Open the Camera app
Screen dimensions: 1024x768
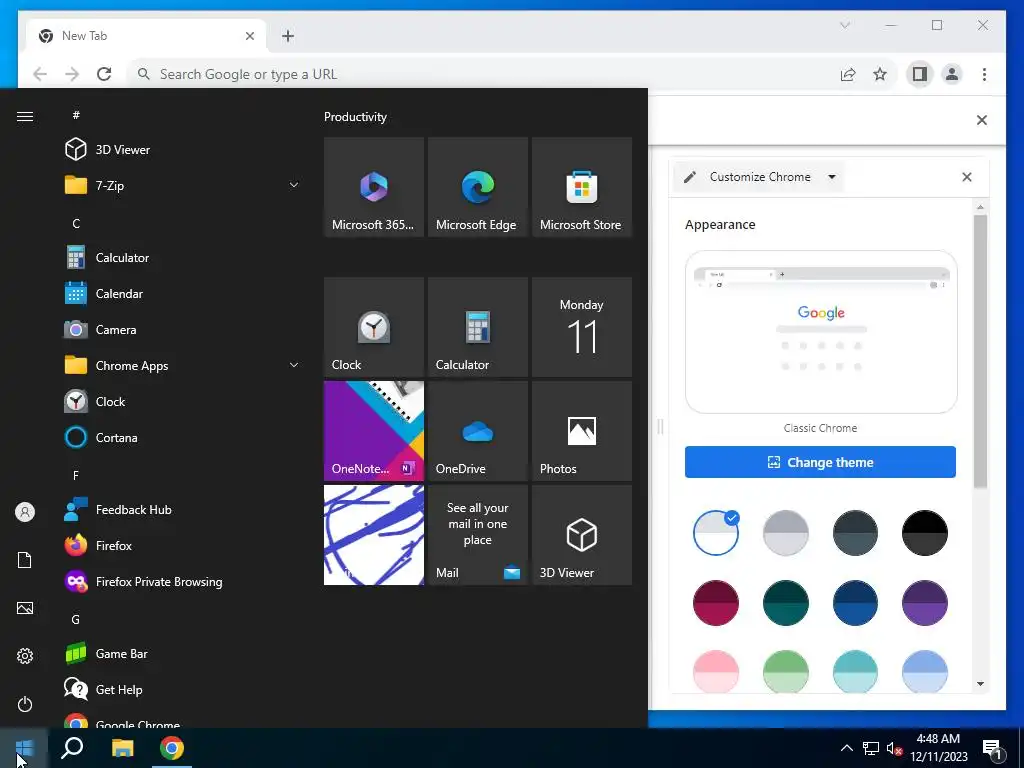pos(183,329)
